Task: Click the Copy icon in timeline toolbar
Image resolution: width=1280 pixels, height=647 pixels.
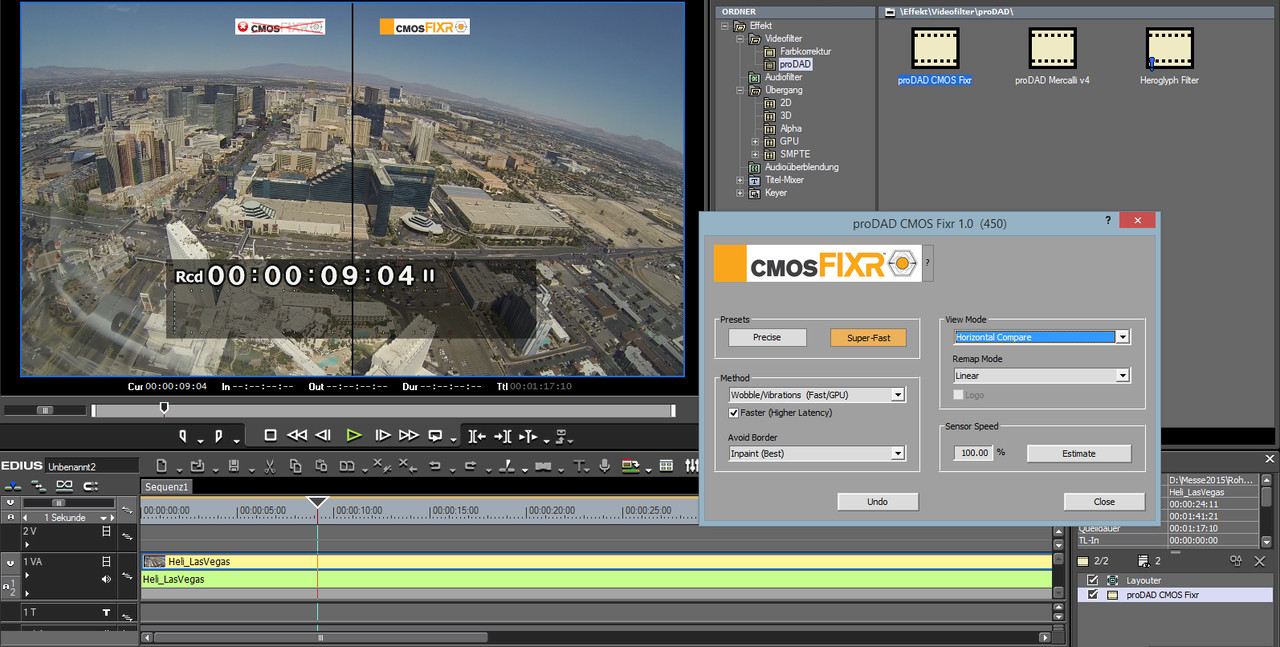Action: coord(295,466)
